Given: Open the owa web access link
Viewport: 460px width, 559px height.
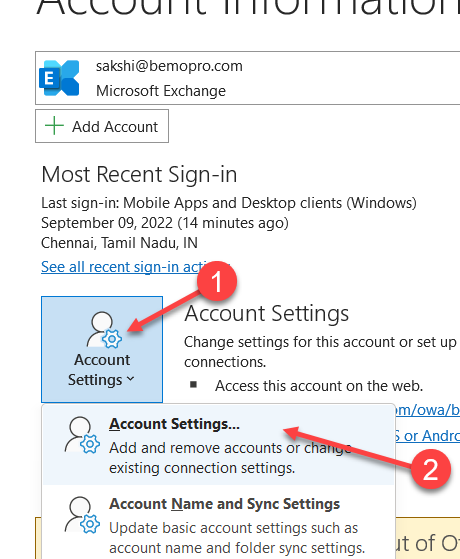Looking at the screenshot, I should point(427,410).
